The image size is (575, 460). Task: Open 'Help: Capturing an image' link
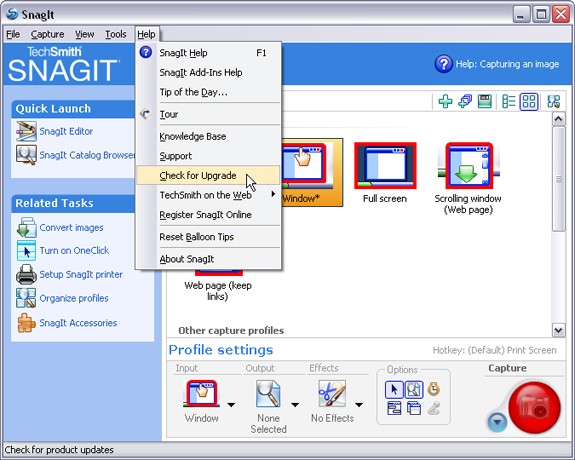point(507,64)
